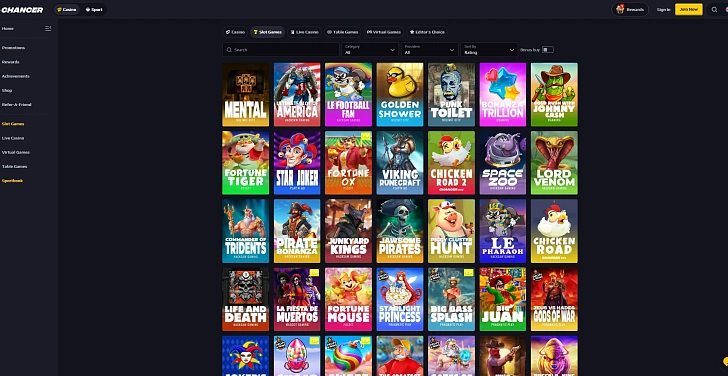
Task: Switch to the Casino tab in filter row
Action: 235,32
